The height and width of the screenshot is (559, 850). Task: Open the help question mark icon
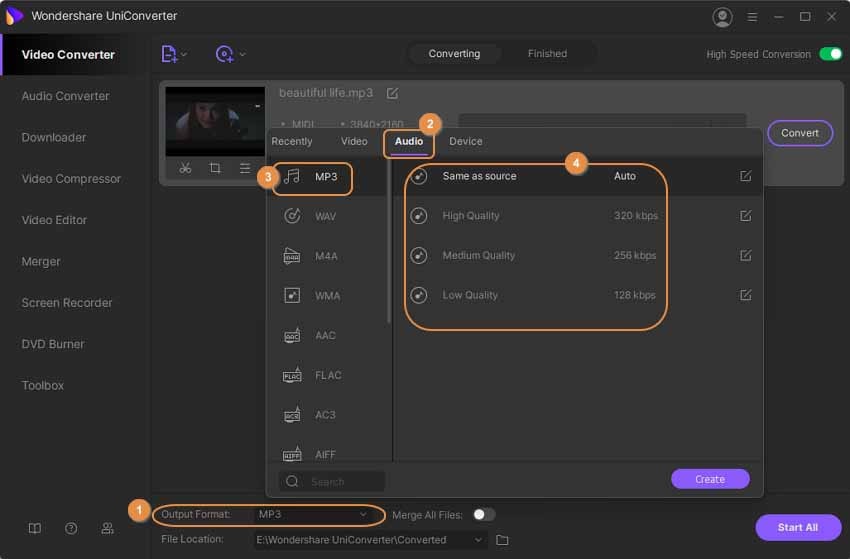tap(71, 529)
